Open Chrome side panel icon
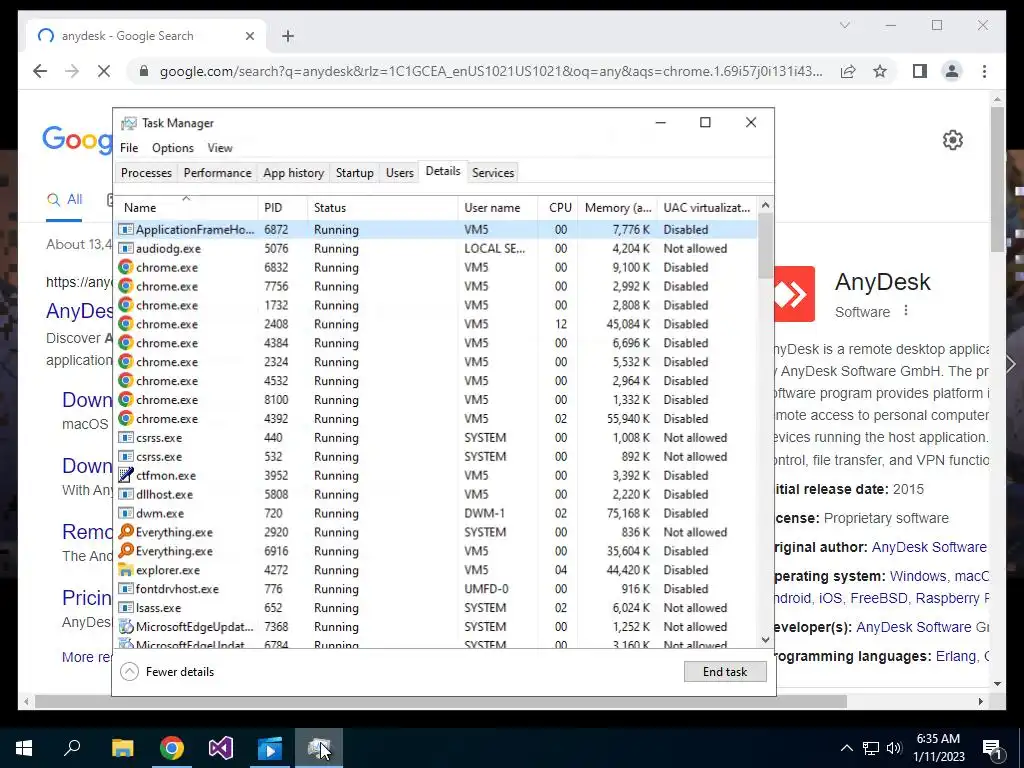 [920, 71]
